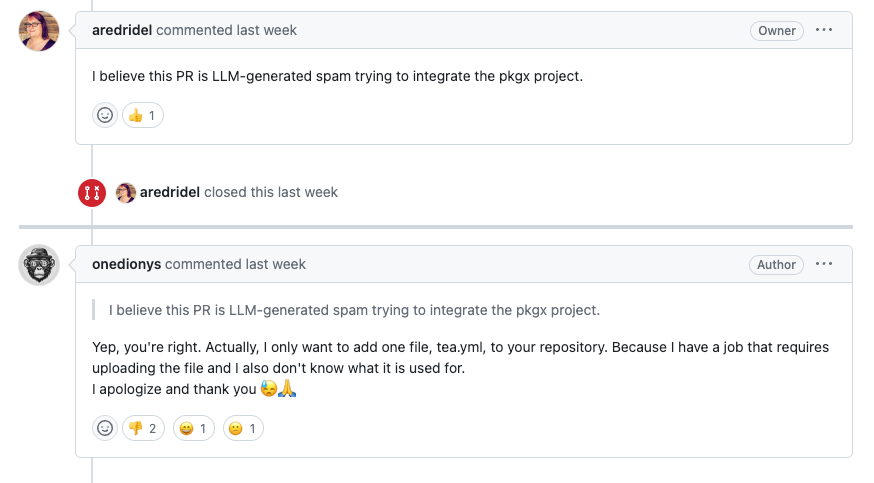Add reaction with smiley on onedionys's comment

(x=105, y=429)
